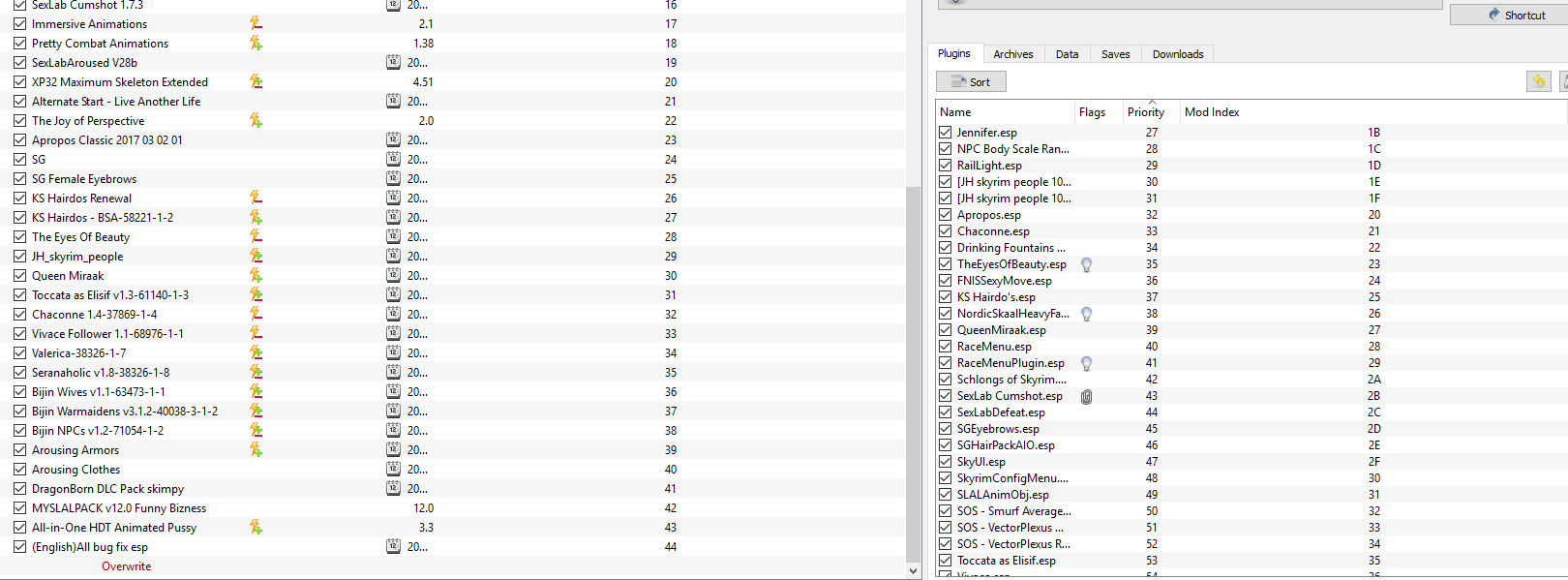This screenshot has width=1568, height=580.
Task: Click conflict flag for Queen Miraak mod
Action: click(x=256, y=275)
